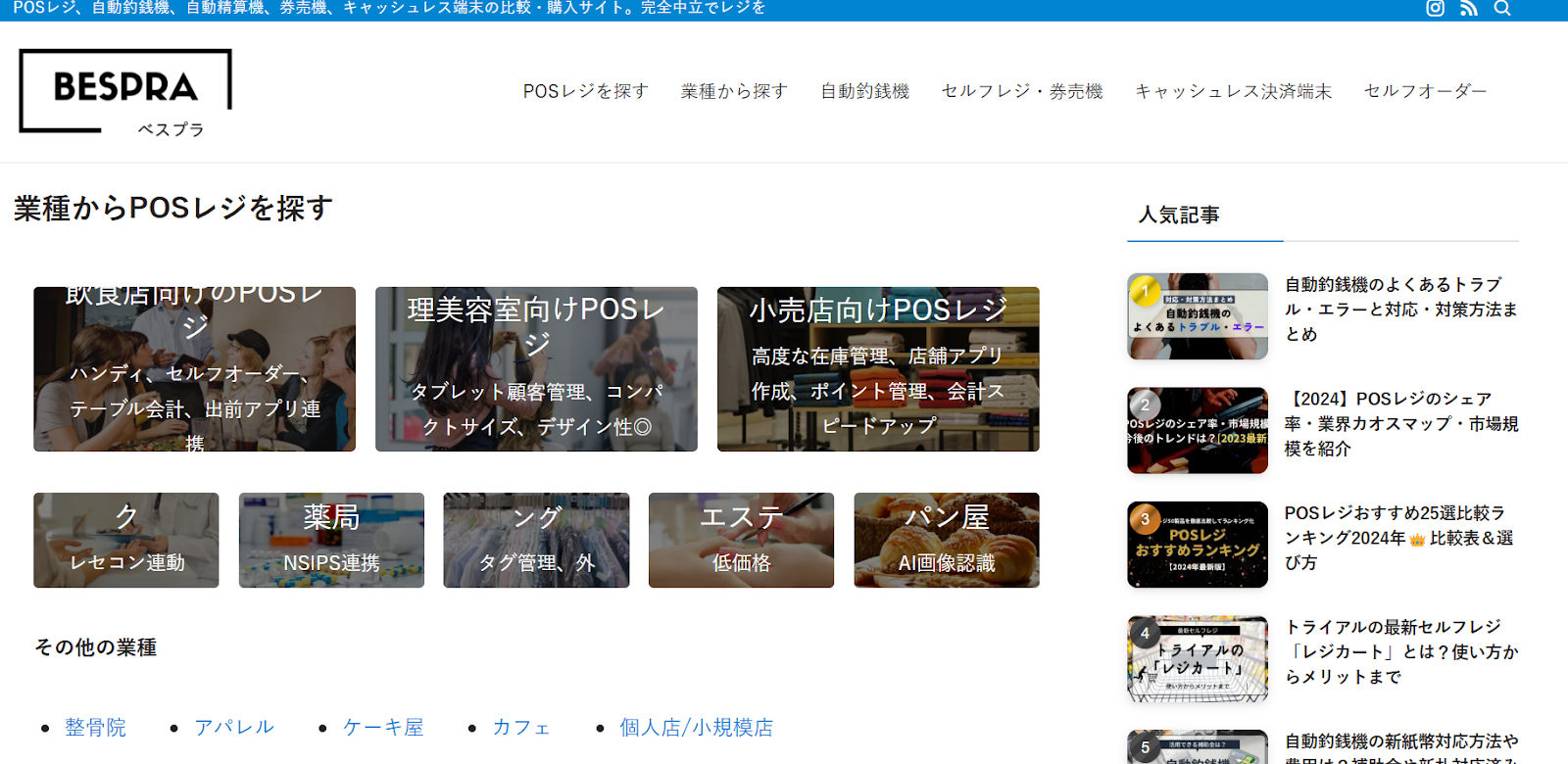This screenshot has height=764, width=1568.
Task: Read POSレジおすすめ25選比較ランキング article
Action: point(1399,538)
